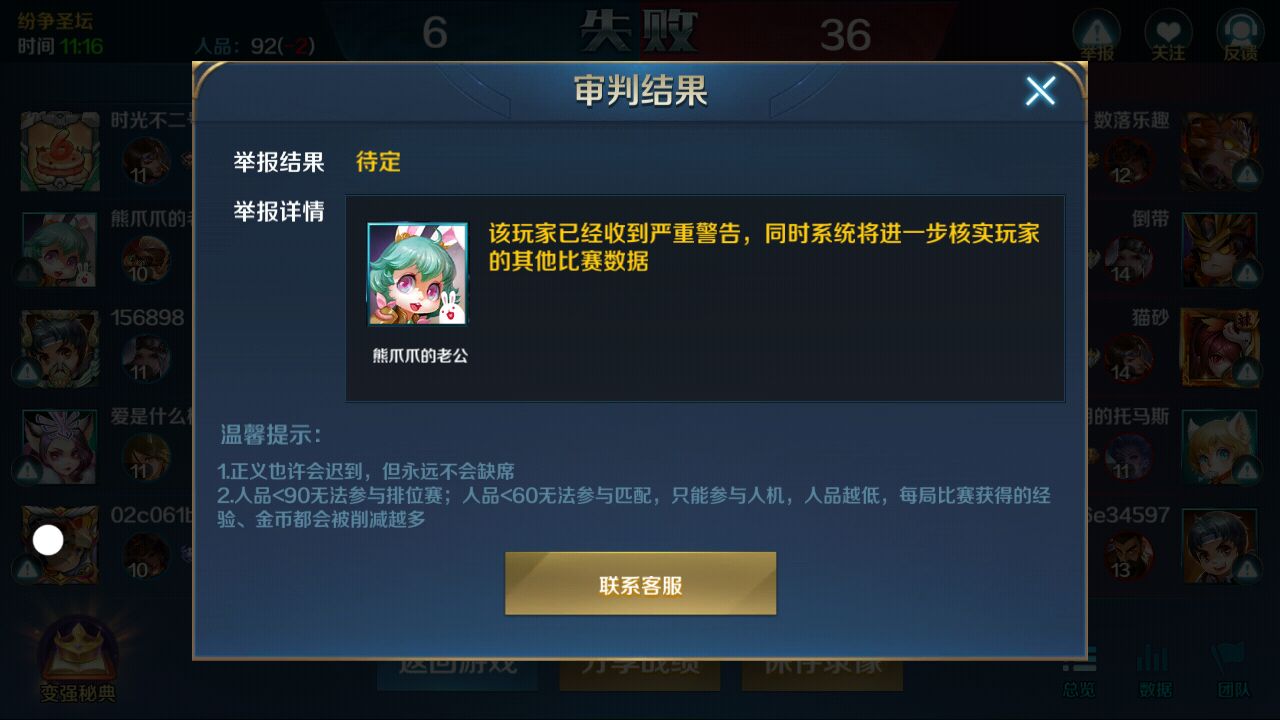Close the 审判结果 dialog with the X

coord(1040,91)
